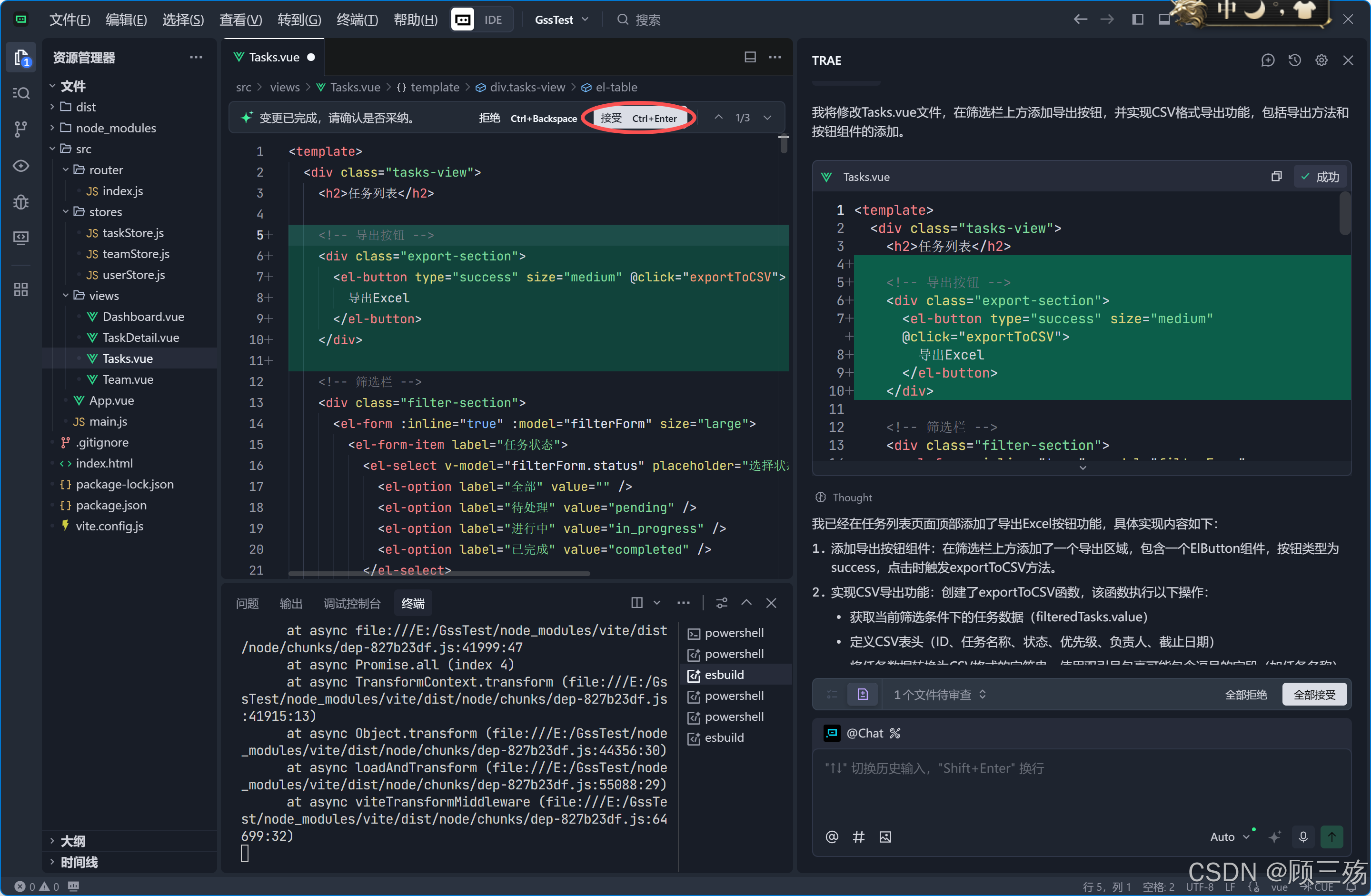Open the Source Control sidebar icon
The image size is (1371, 896).
pyautogui.click(x=21, y=129)
